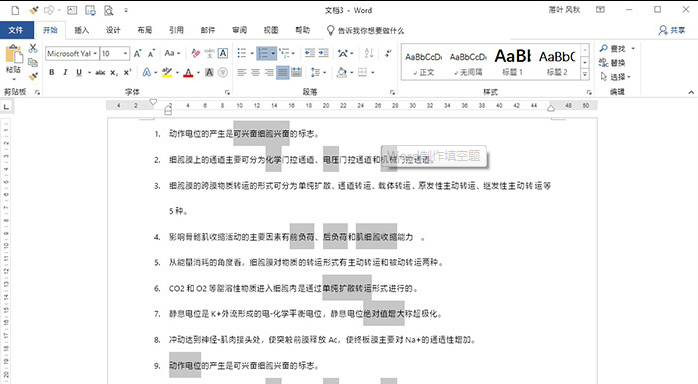Decrease the paragraph indent
The width and height of the screenshot is (698, 384).
pyautogui.click(x=310, y=53)
